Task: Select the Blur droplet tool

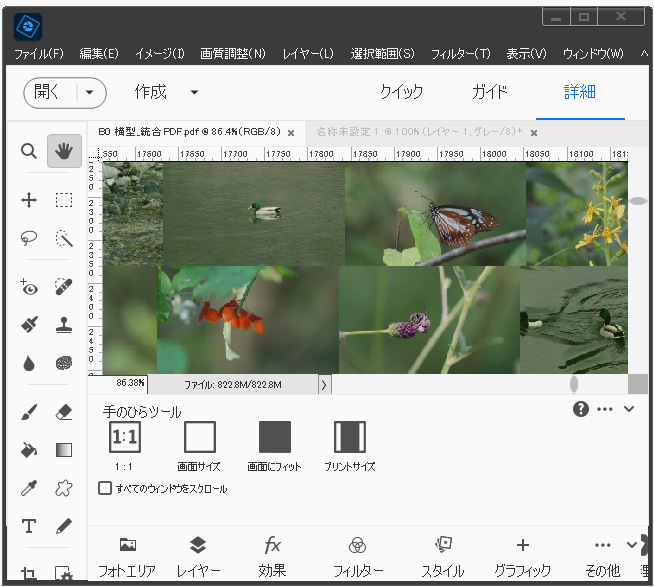Action: tap(29, 363)
